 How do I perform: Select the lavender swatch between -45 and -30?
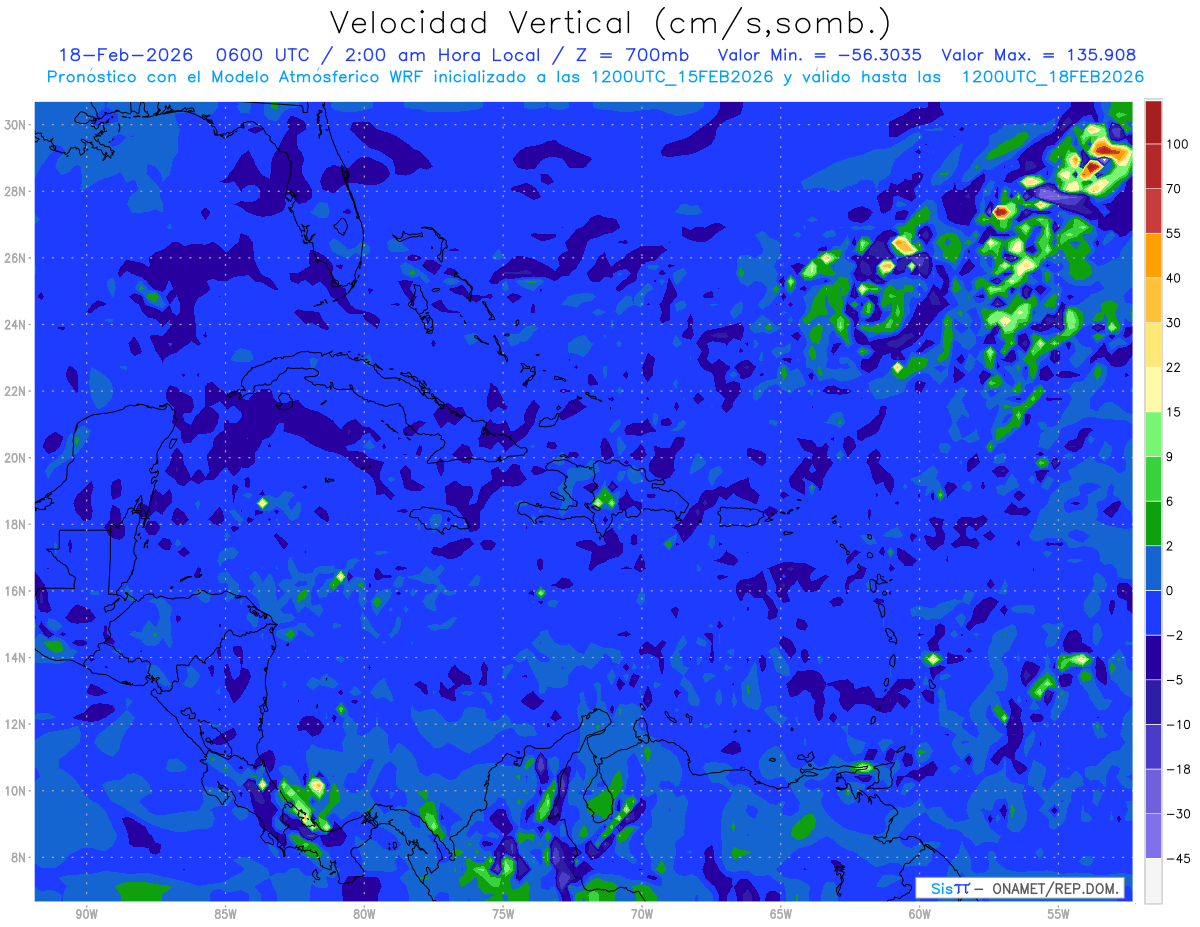click(x=1153, y=835)
